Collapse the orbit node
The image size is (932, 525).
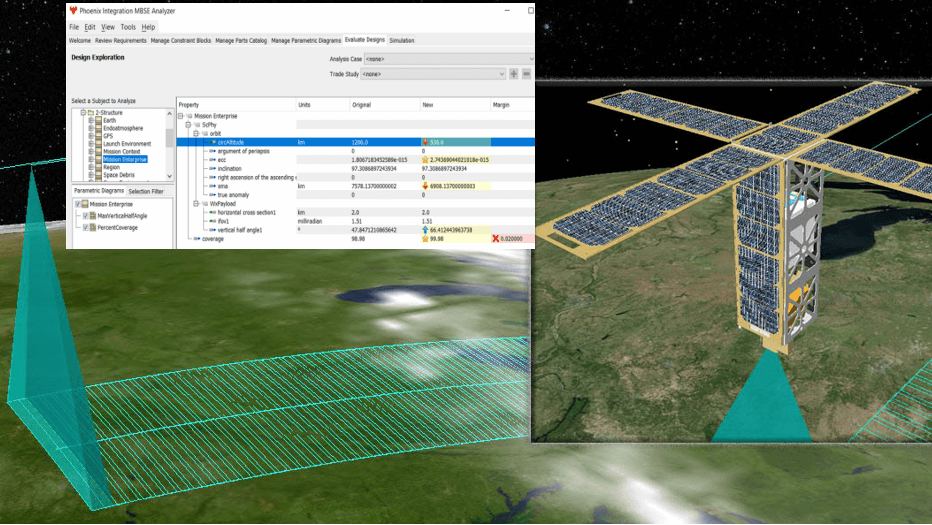tap(196, 133)
